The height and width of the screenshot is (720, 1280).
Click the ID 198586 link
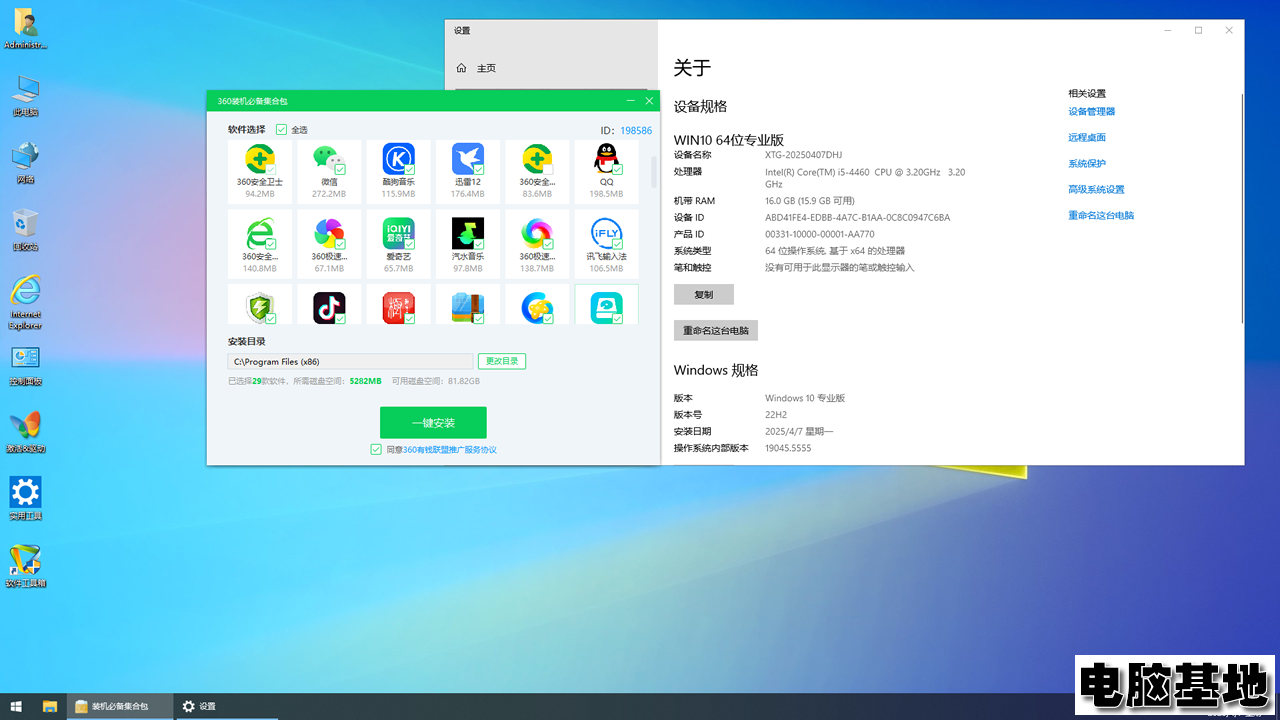pyautogui.click(x=636, y=131)
